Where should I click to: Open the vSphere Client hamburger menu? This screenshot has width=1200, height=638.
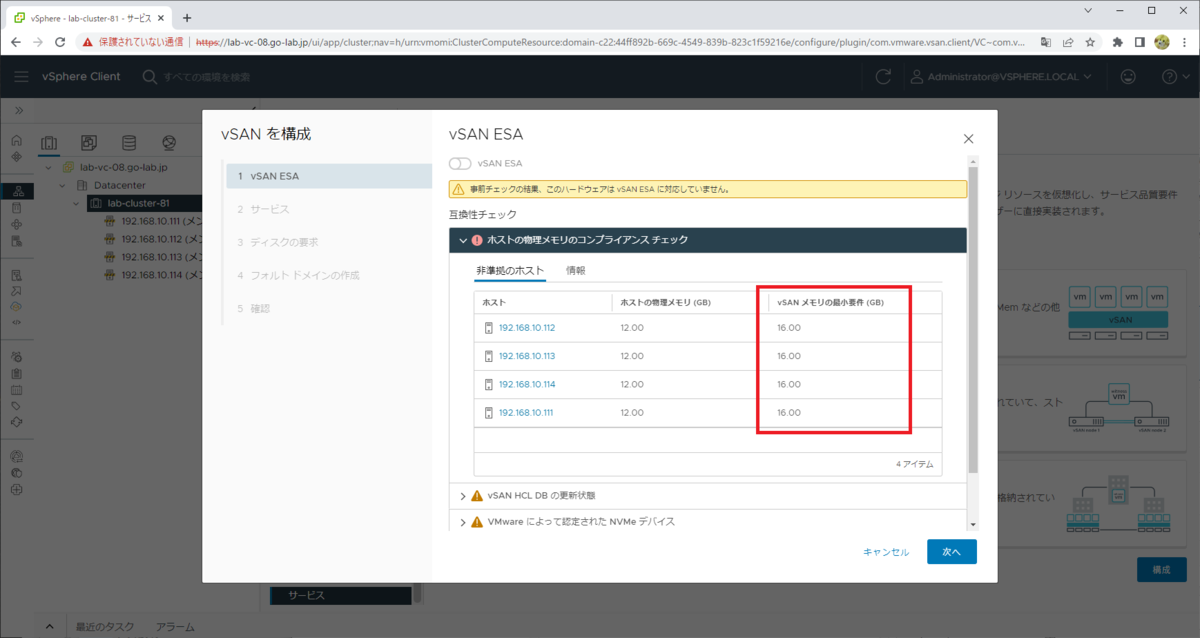pos(21,77)
